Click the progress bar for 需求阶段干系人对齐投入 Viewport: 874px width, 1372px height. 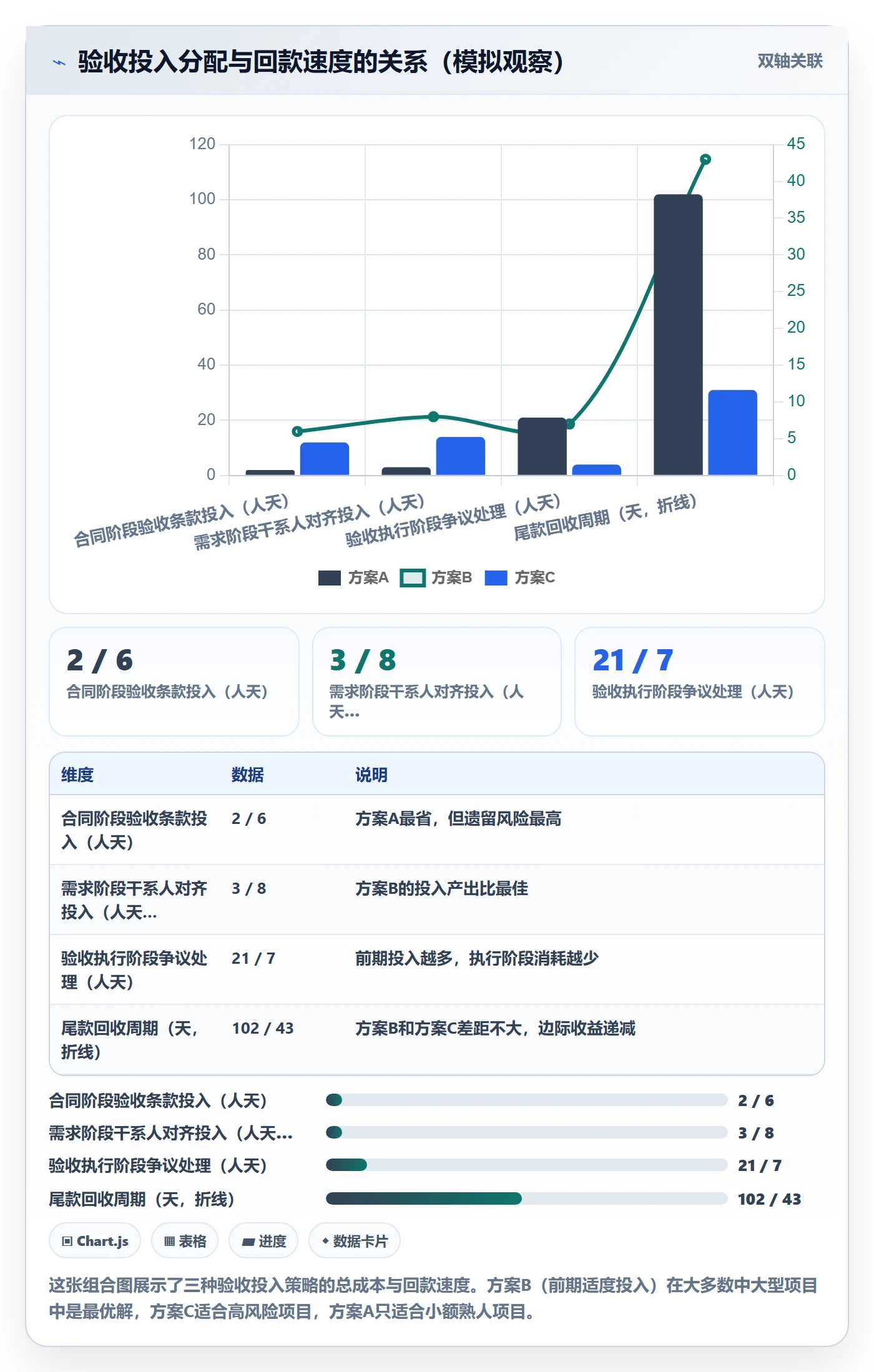coord(526,1132)
